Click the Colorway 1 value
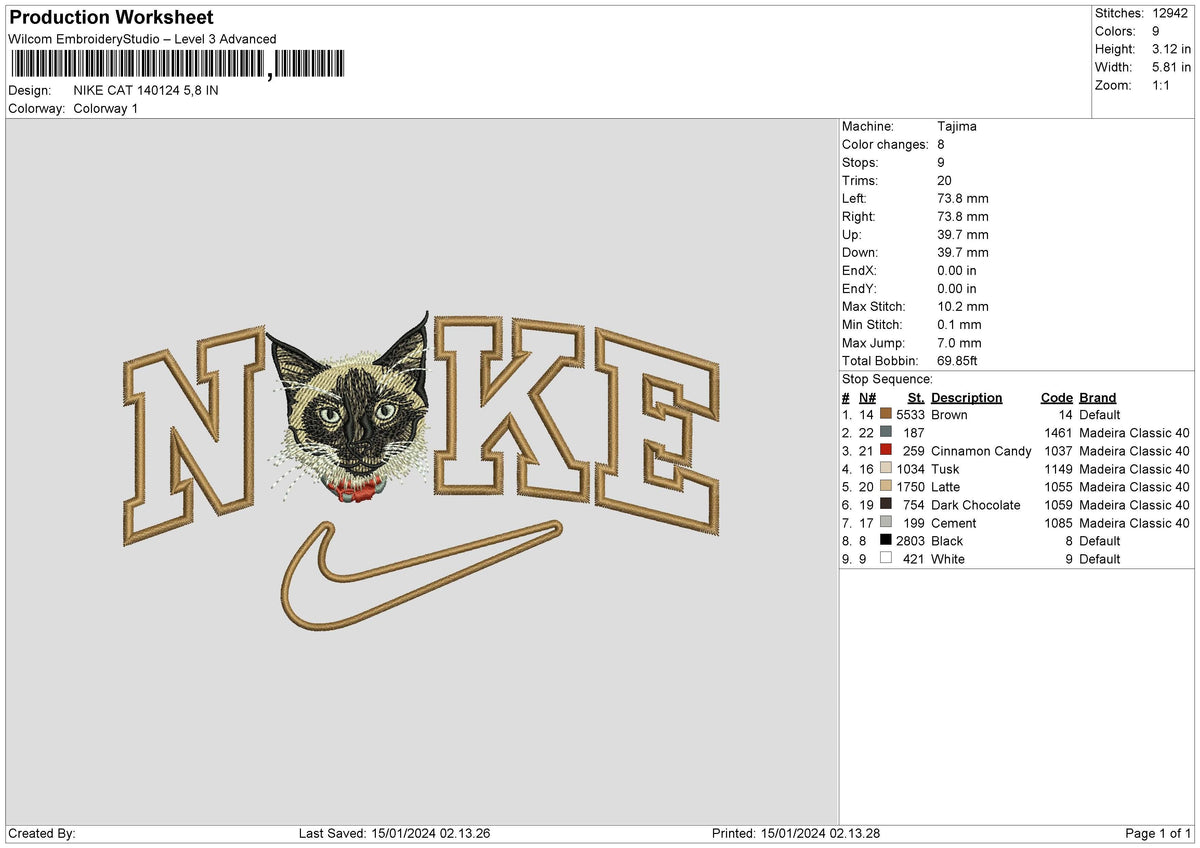 click(x=106, y=108)
